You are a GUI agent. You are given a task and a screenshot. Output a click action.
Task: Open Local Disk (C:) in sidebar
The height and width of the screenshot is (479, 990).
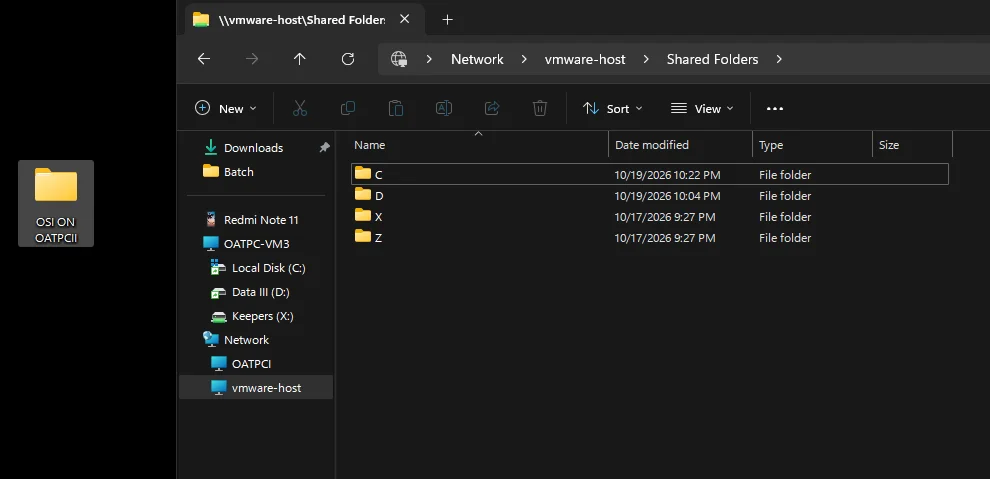[x=268, y=268]
